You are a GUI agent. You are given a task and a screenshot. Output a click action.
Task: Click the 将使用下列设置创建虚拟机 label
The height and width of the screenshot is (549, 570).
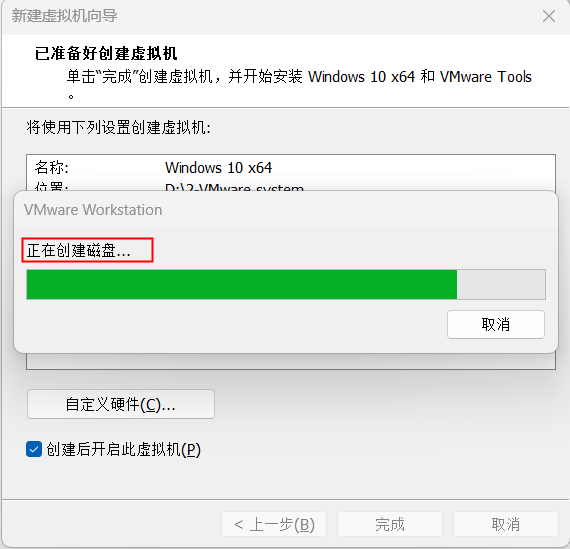coord(119,128)
